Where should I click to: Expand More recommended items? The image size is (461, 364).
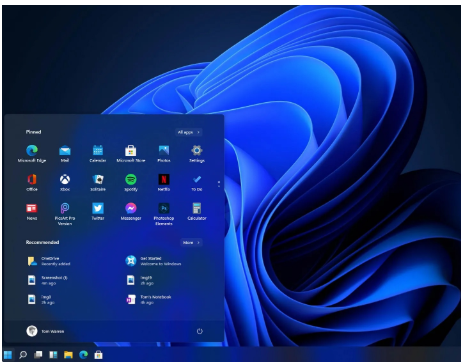click(191, 242)
